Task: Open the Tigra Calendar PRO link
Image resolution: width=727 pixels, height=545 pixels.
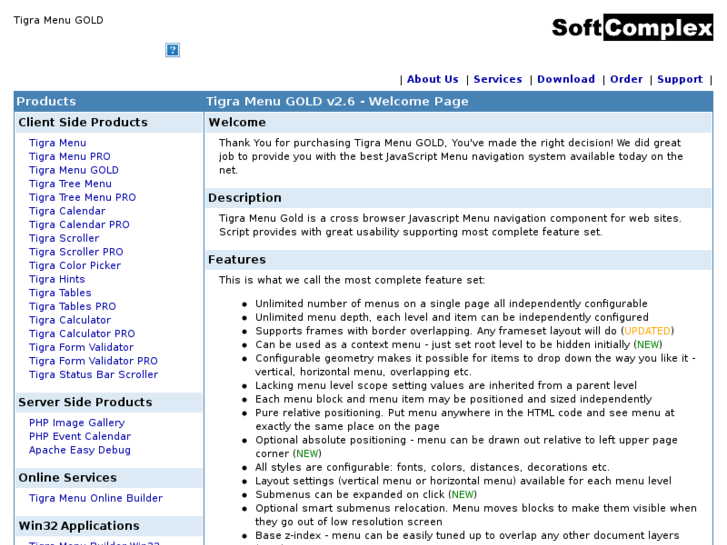Action: [79, 224]
